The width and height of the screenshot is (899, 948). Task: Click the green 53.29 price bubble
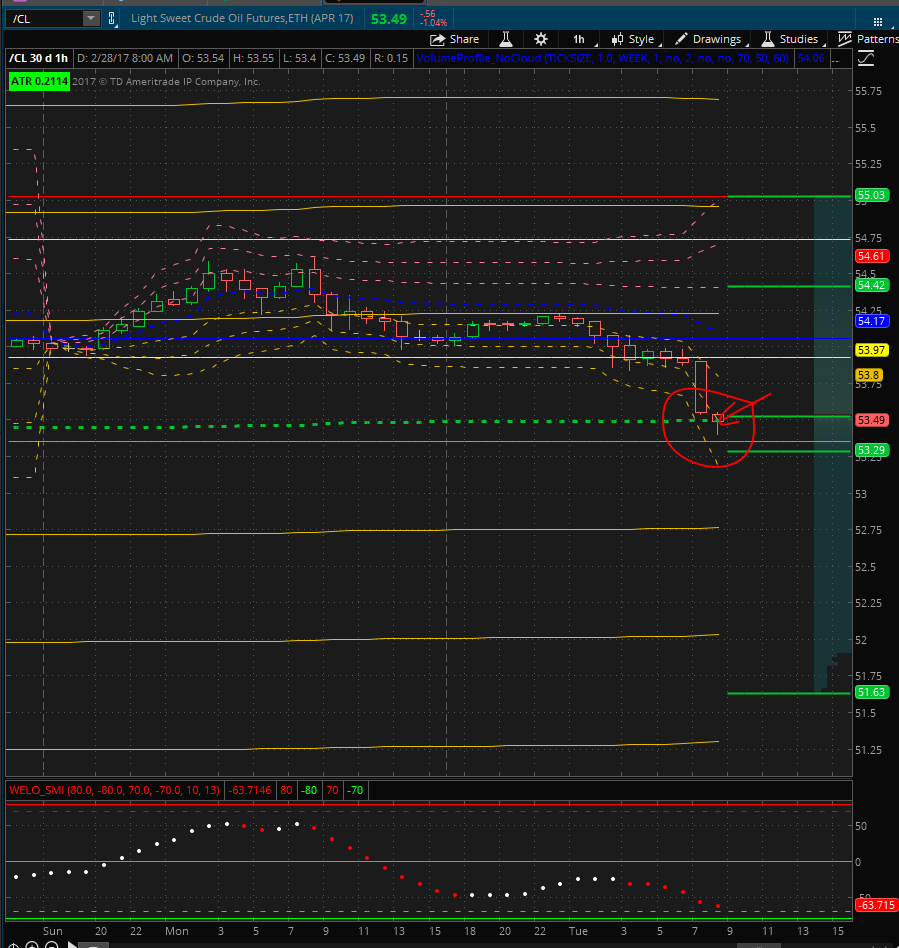tap(871, 450)
